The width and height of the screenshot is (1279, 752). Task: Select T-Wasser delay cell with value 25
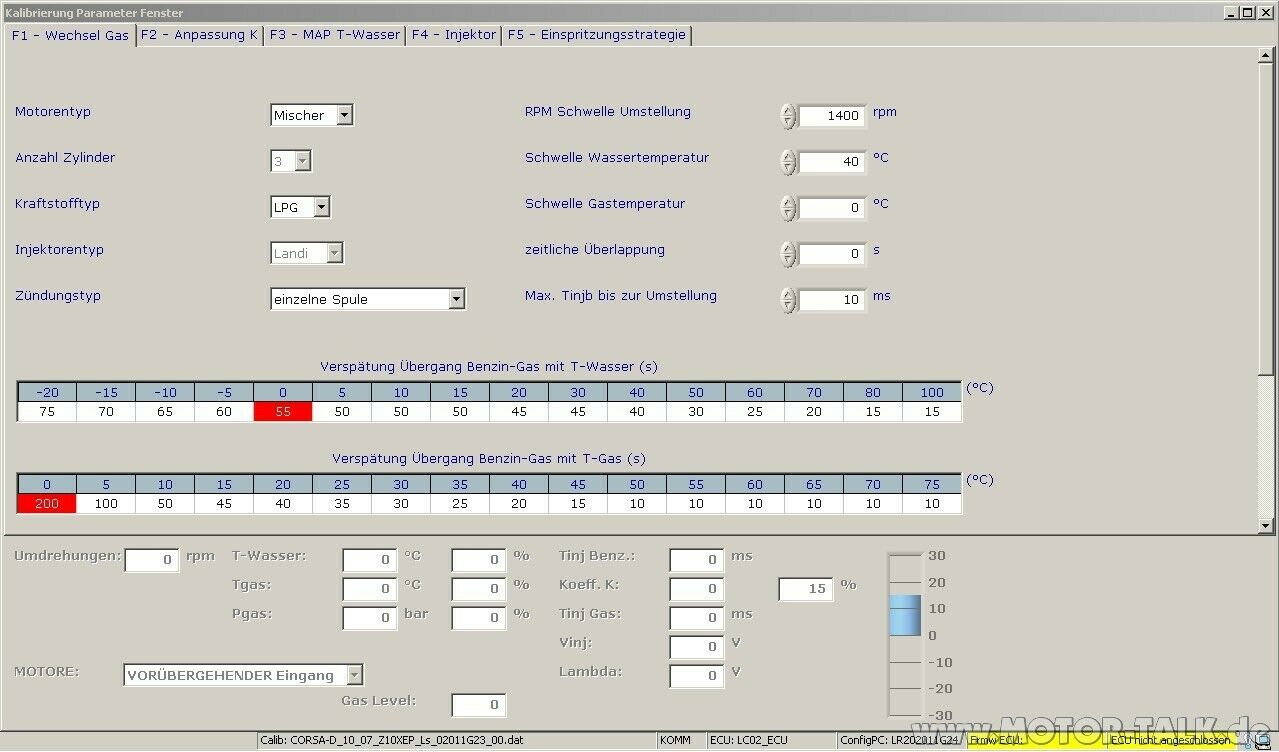tap(755, 411)
